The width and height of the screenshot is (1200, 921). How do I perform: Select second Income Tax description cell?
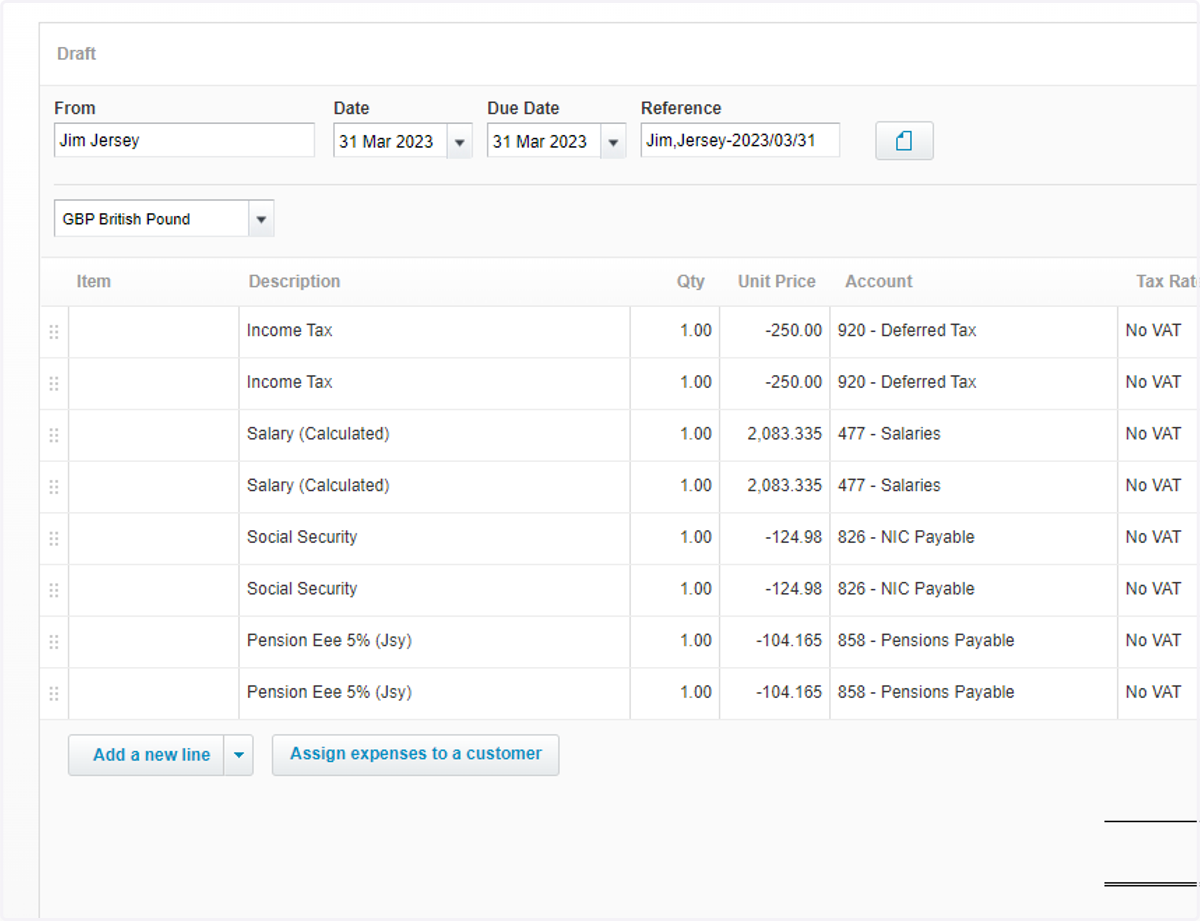[434, 383]
